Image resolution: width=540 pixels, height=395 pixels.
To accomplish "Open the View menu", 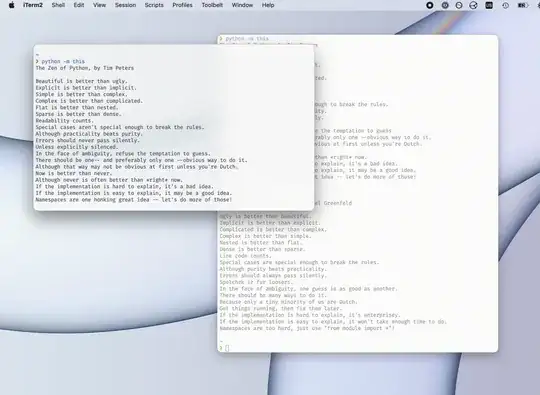I will point(100,5).
